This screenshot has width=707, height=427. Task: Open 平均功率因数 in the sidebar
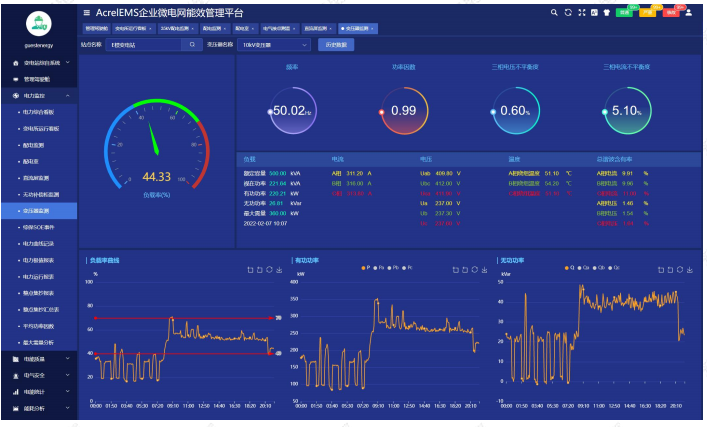(39, 326)
